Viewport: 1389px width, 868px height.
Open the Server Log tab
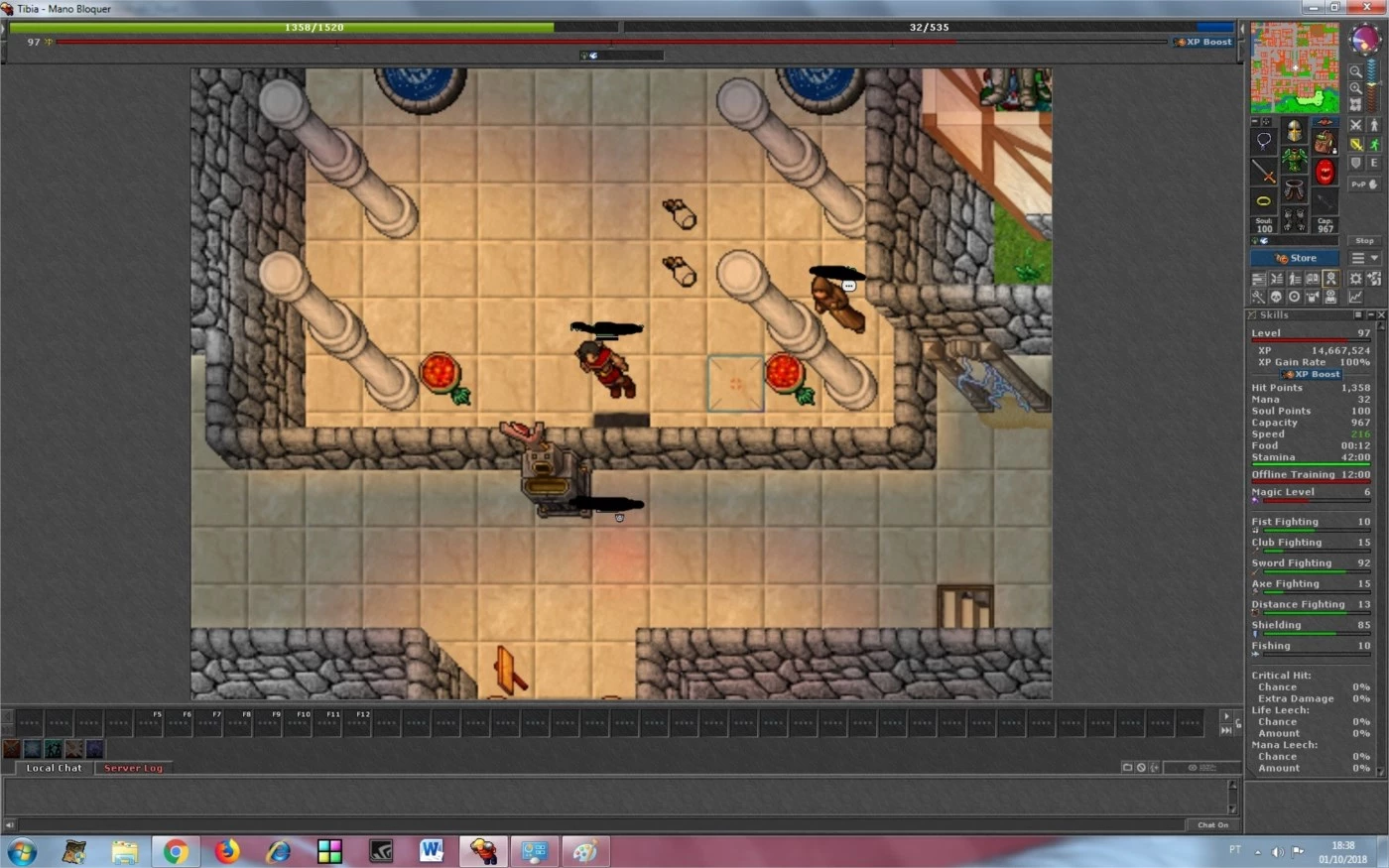(133, 768)
